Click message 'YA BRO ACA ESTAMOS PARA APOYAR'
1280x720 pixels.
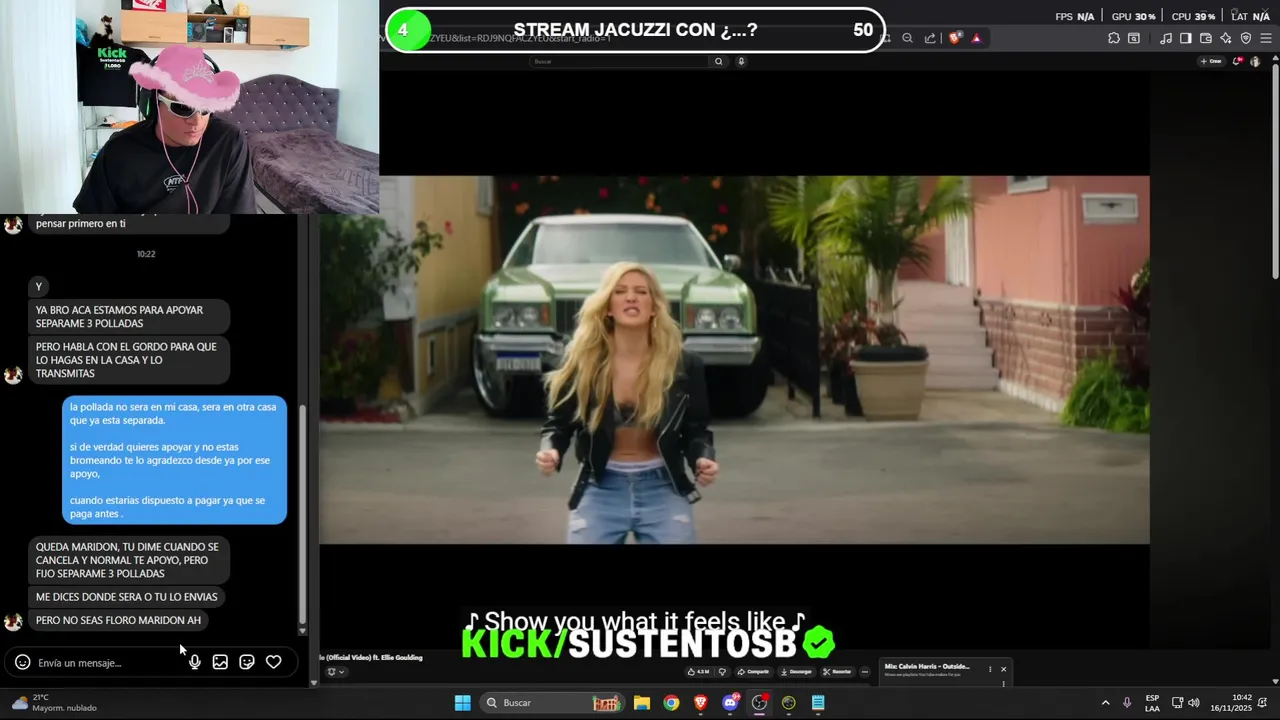(129, 316)
